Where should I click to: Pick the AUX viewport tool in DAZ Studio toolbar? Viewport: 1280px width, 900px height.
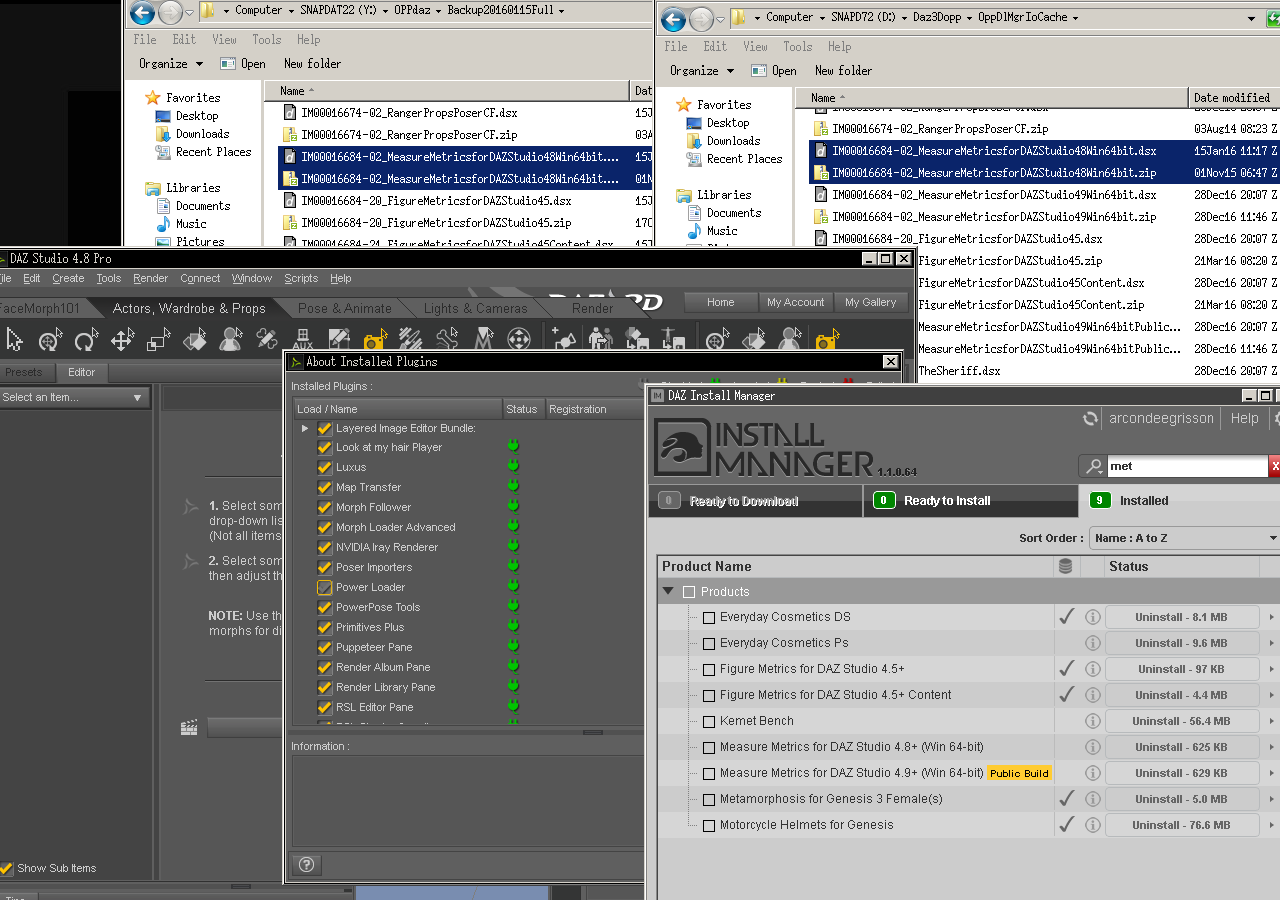click(302, 340)
